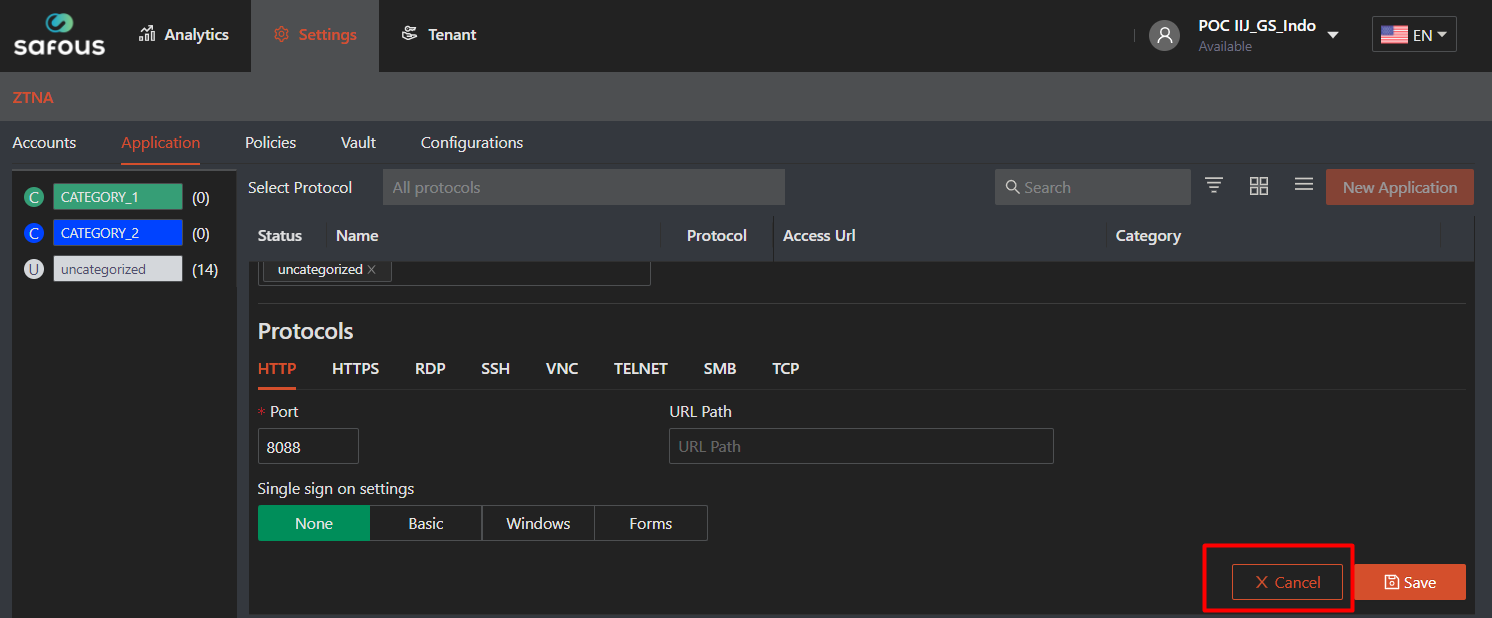1492x618 pixels.
Task: Select Basic single sign on option
Action: [426, 523]
